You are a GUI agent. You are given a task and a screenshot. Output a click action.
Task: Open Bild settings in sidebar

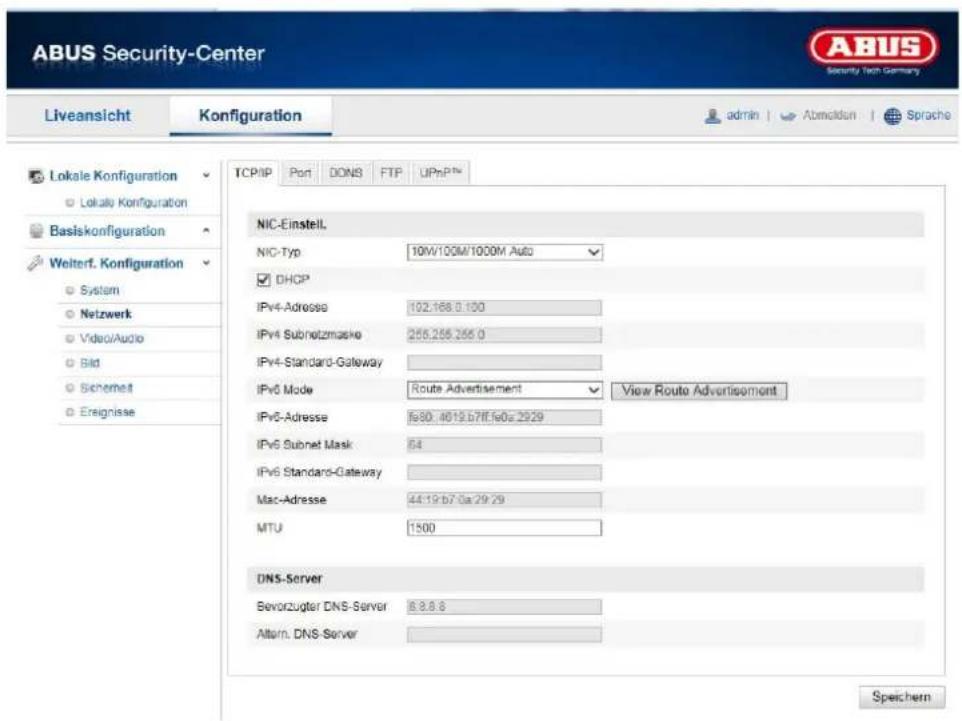(90, 363)
